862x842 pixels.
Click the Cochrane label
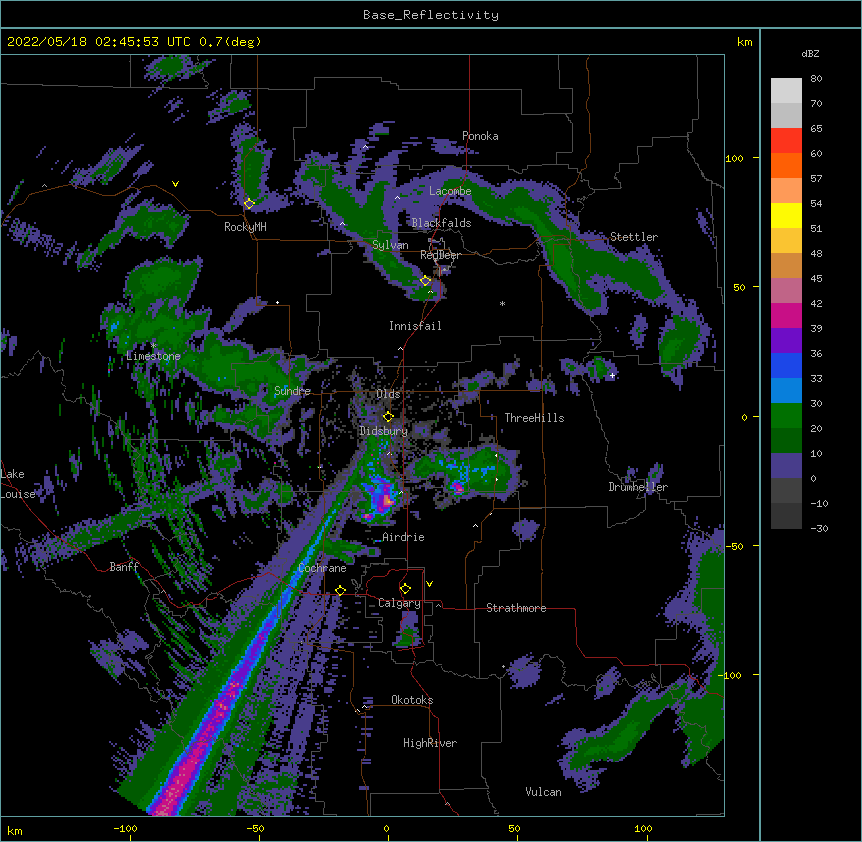[x=322, y=568]
